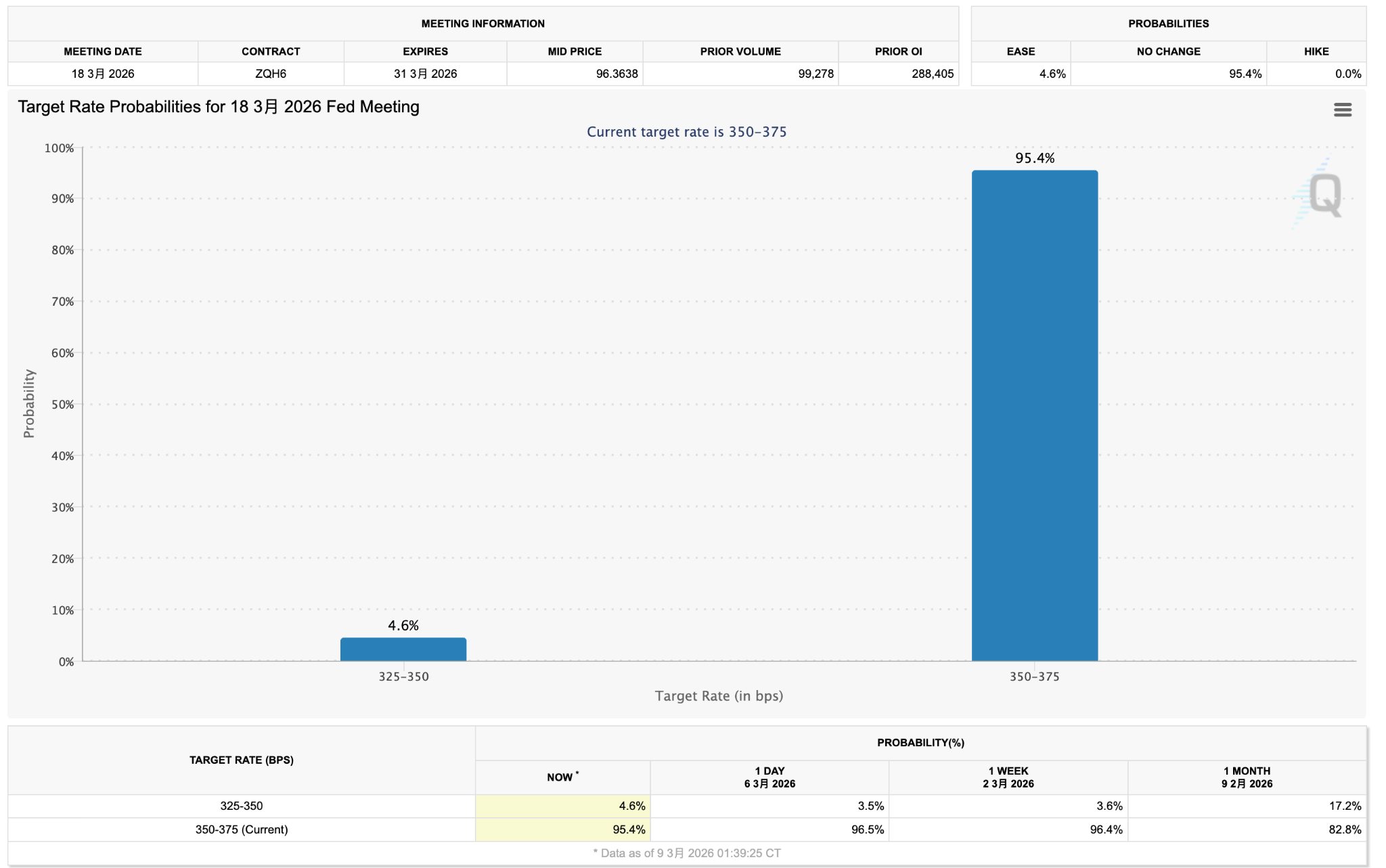1386x868 pixels.
Task: Select the 350-375 (Current) row
Action: pos(242,829)
